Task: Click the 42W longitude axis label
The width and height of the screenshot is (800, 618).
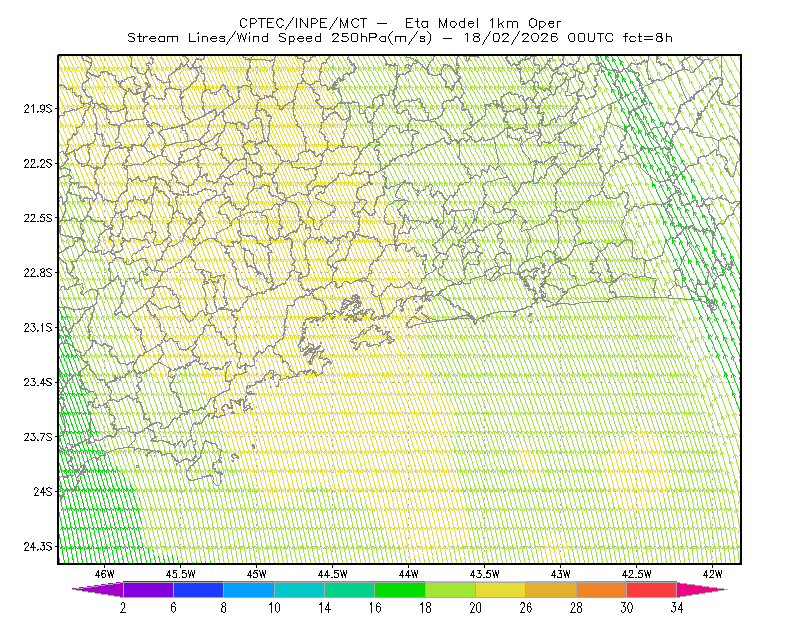Action: click(x=712, y=574)
